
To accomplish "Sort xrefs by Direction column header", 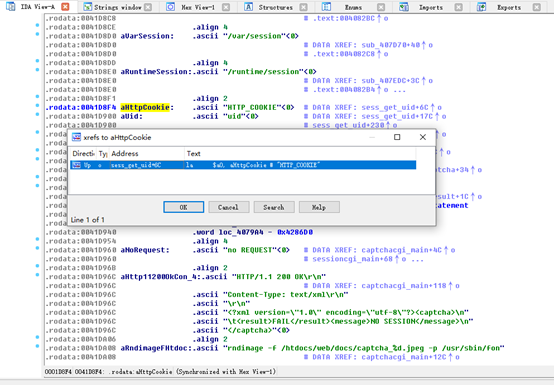I will 83,153.
